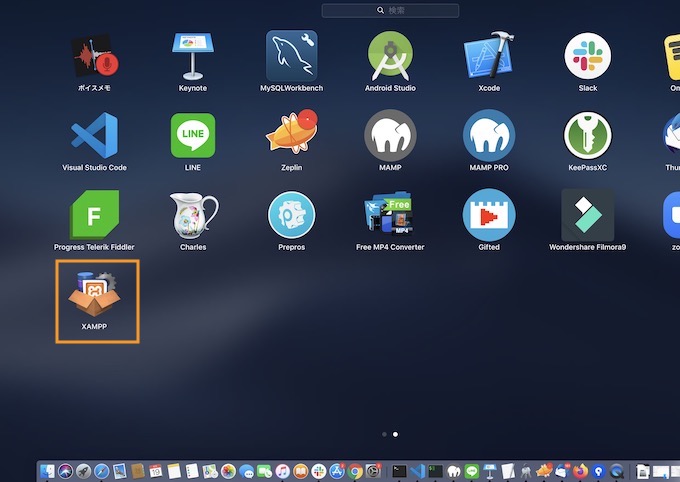Launch XAMPP from Launchpad
The height and width of the screenshot is (482, 680).
(94, 294)
